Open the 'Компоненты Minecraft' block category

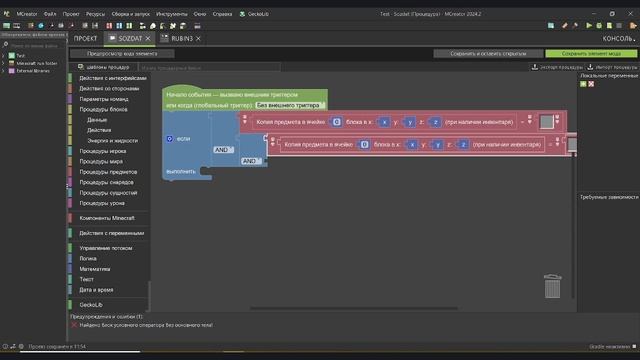[x=107, y=218]
